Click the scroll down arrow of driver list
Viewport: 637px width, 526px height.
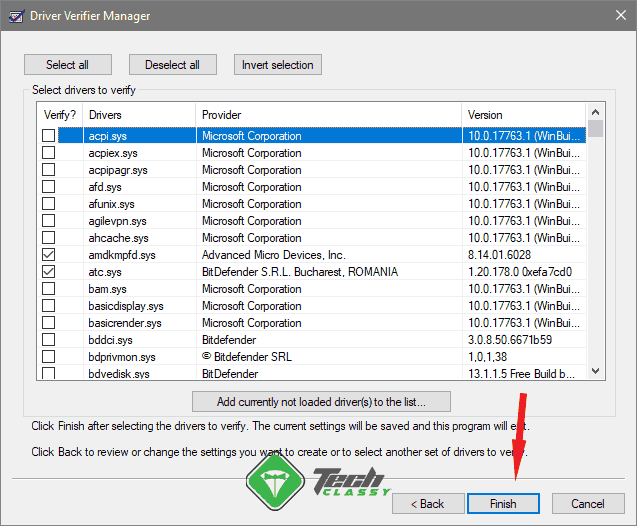click(x=596, y=371)
